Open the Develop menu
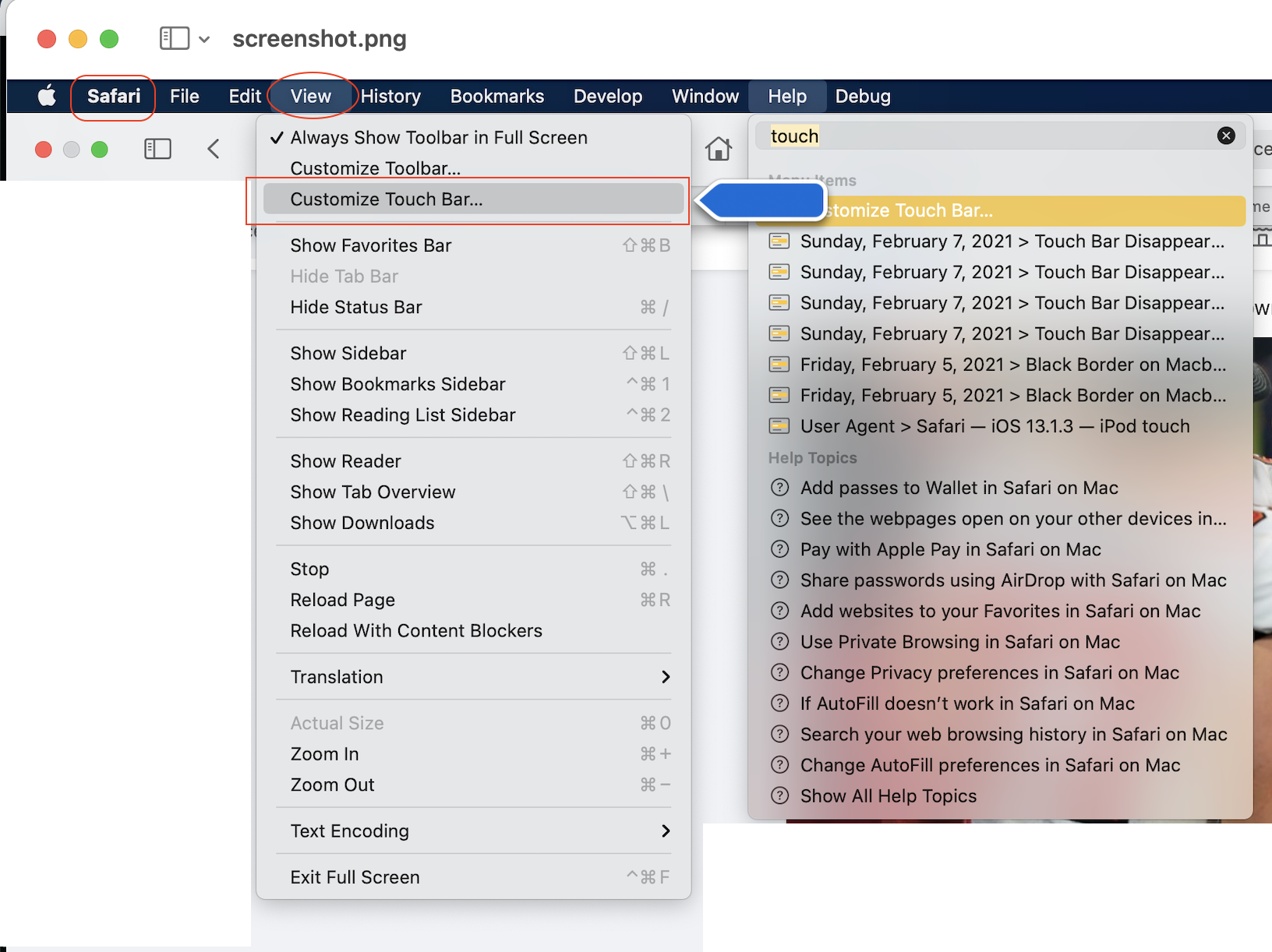 (608, 96)
